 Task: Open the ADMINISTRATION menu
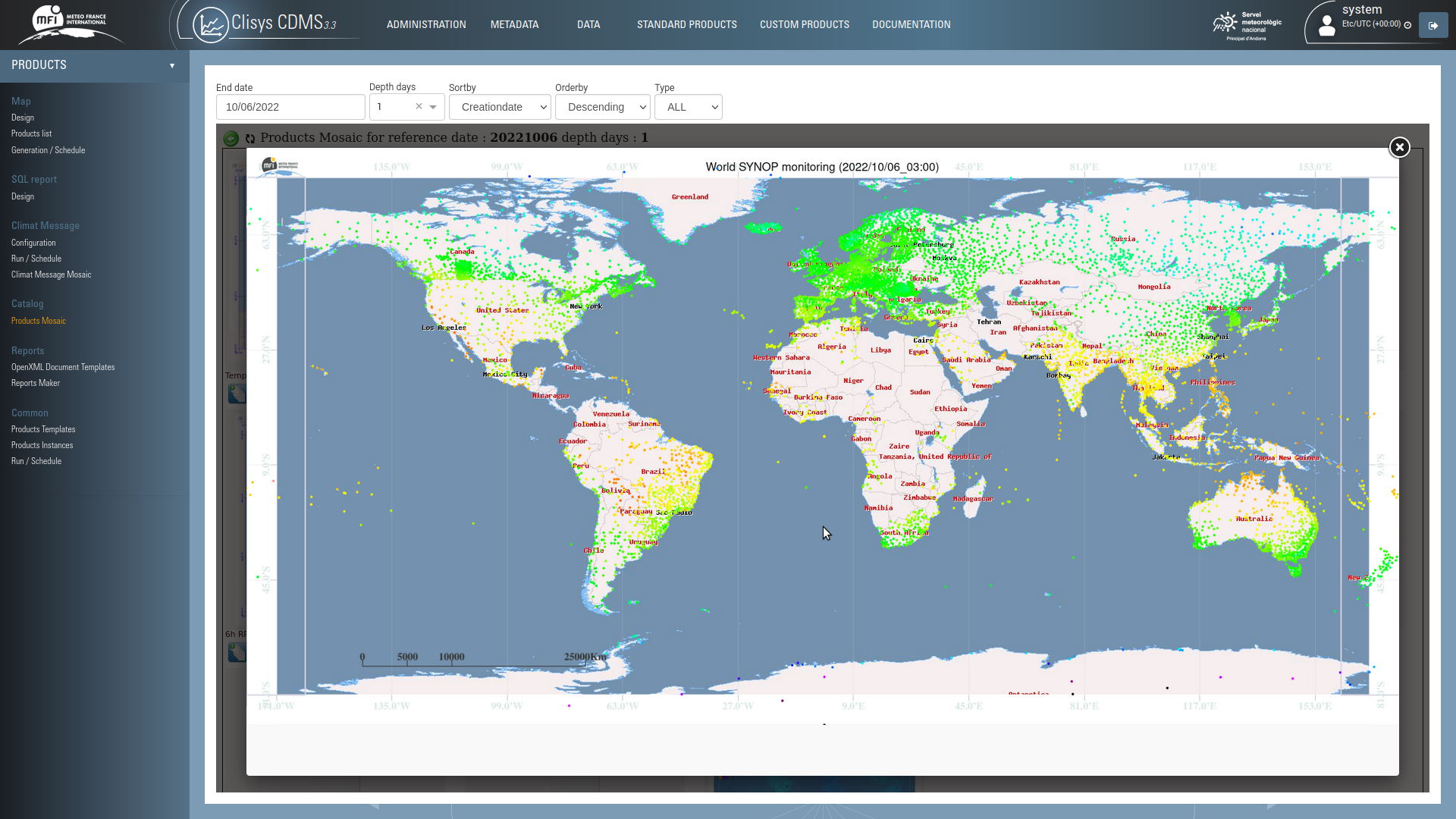(x=426, y=25)
